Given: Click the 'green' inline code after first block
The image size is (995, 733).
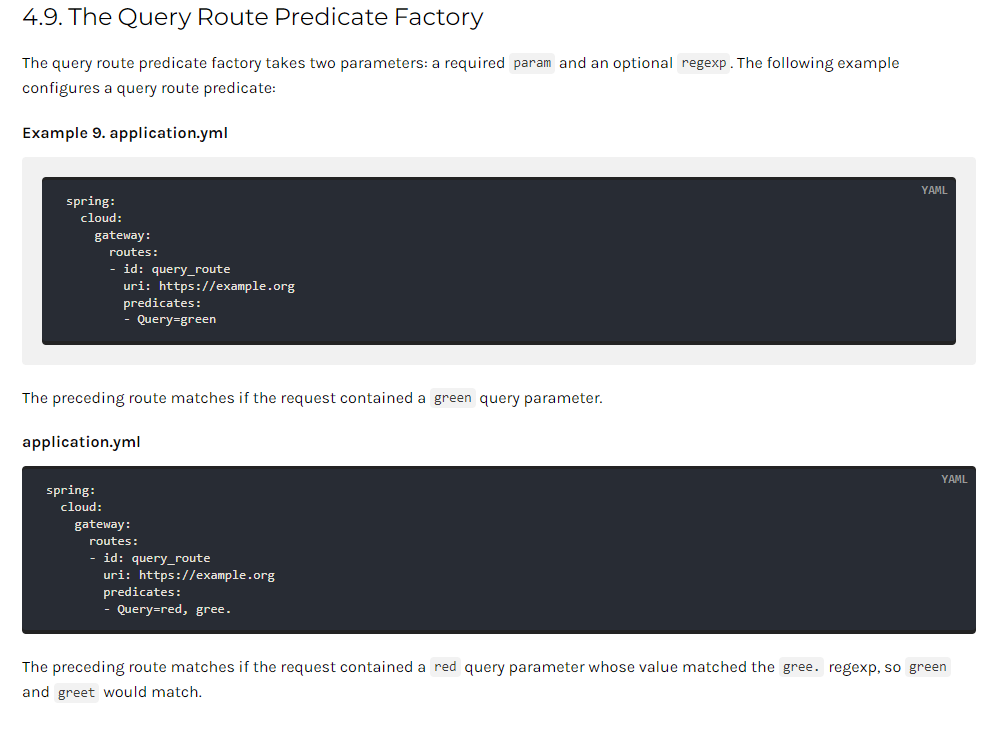Looking at the screenshot, I should 452,398.
